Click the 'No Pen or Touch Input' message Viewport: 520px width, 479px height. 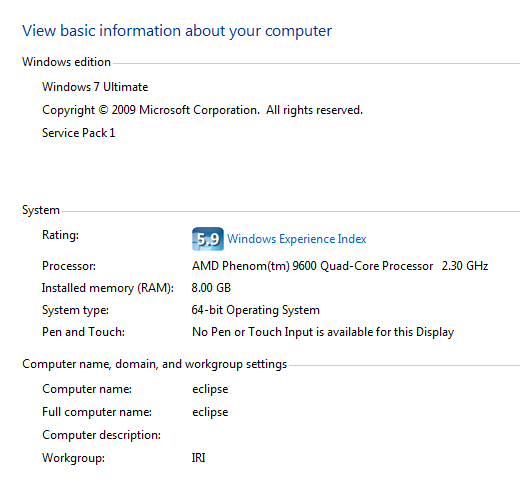(x=323, y=332)
